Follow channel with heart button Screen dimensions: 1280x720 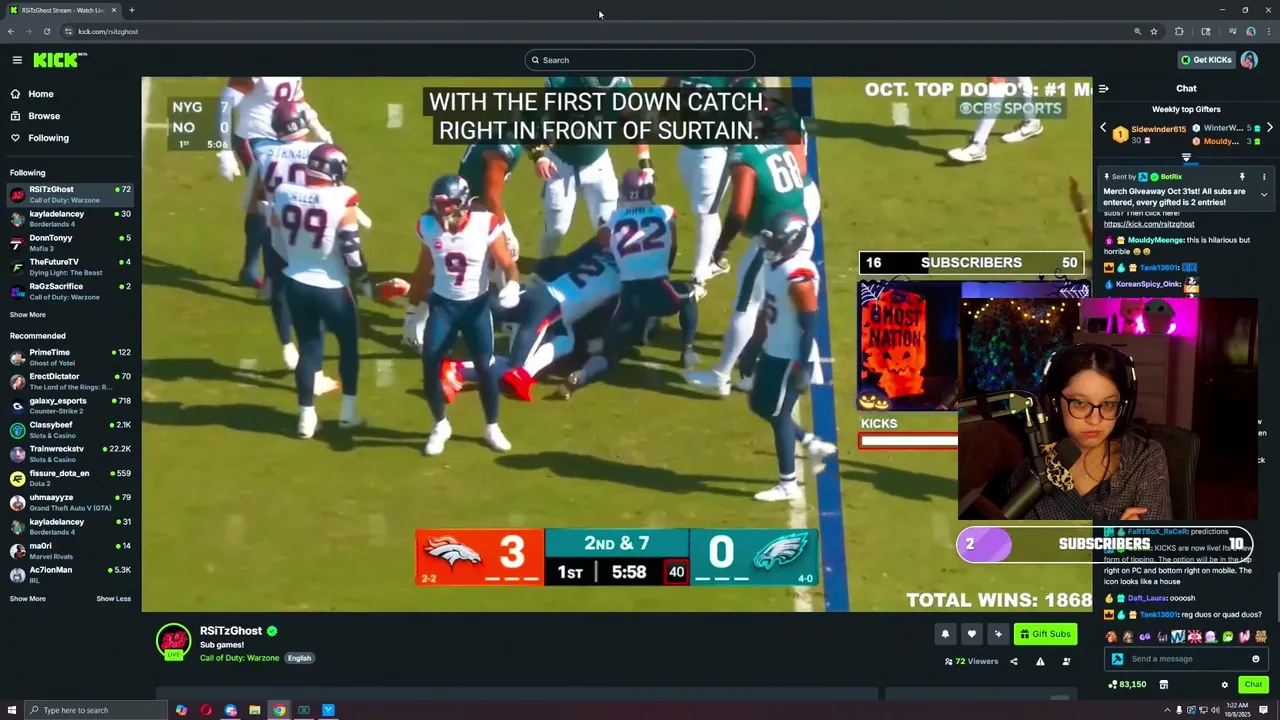pos(971,634)
